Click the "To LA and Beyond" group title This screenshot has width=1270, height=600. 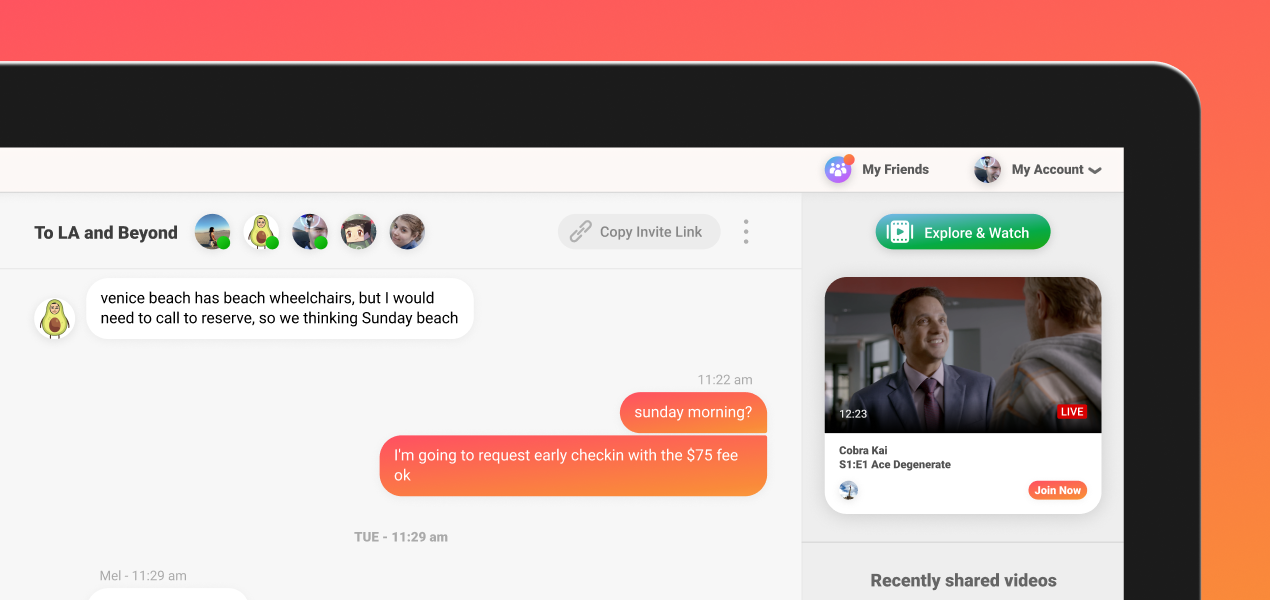pyautogui.click(x=106, y=233)
